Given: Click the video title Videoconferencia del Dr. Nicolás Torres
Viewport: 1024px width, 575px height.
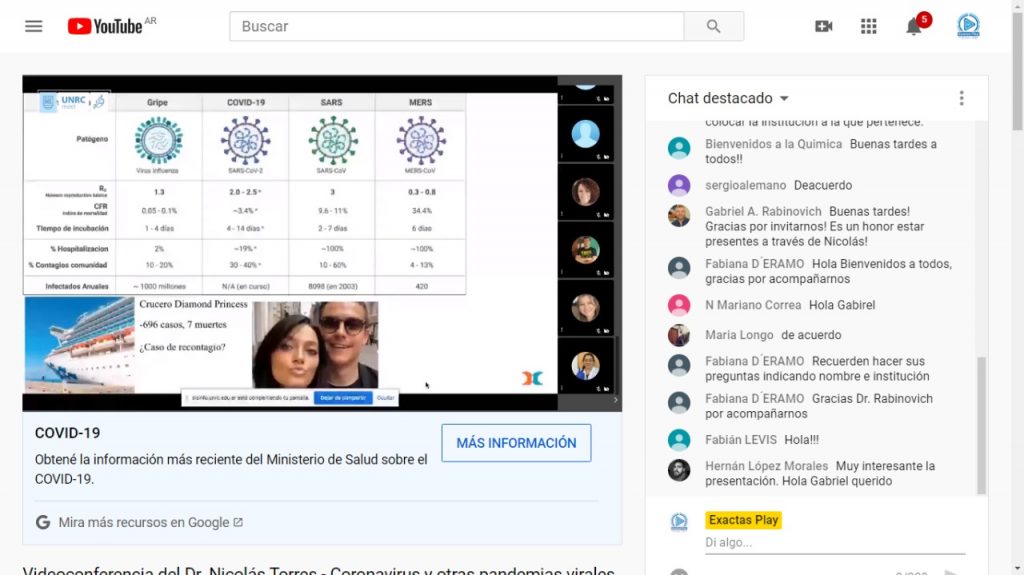Looking at the screenshot, I should point(319,570).
